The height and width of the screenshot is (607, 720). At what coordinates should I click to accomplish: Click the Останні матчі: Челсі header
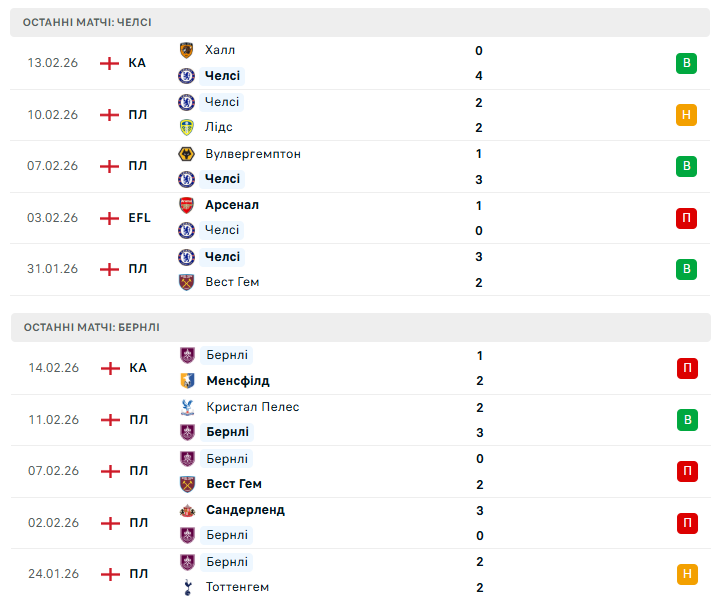[x=88, y=22]
